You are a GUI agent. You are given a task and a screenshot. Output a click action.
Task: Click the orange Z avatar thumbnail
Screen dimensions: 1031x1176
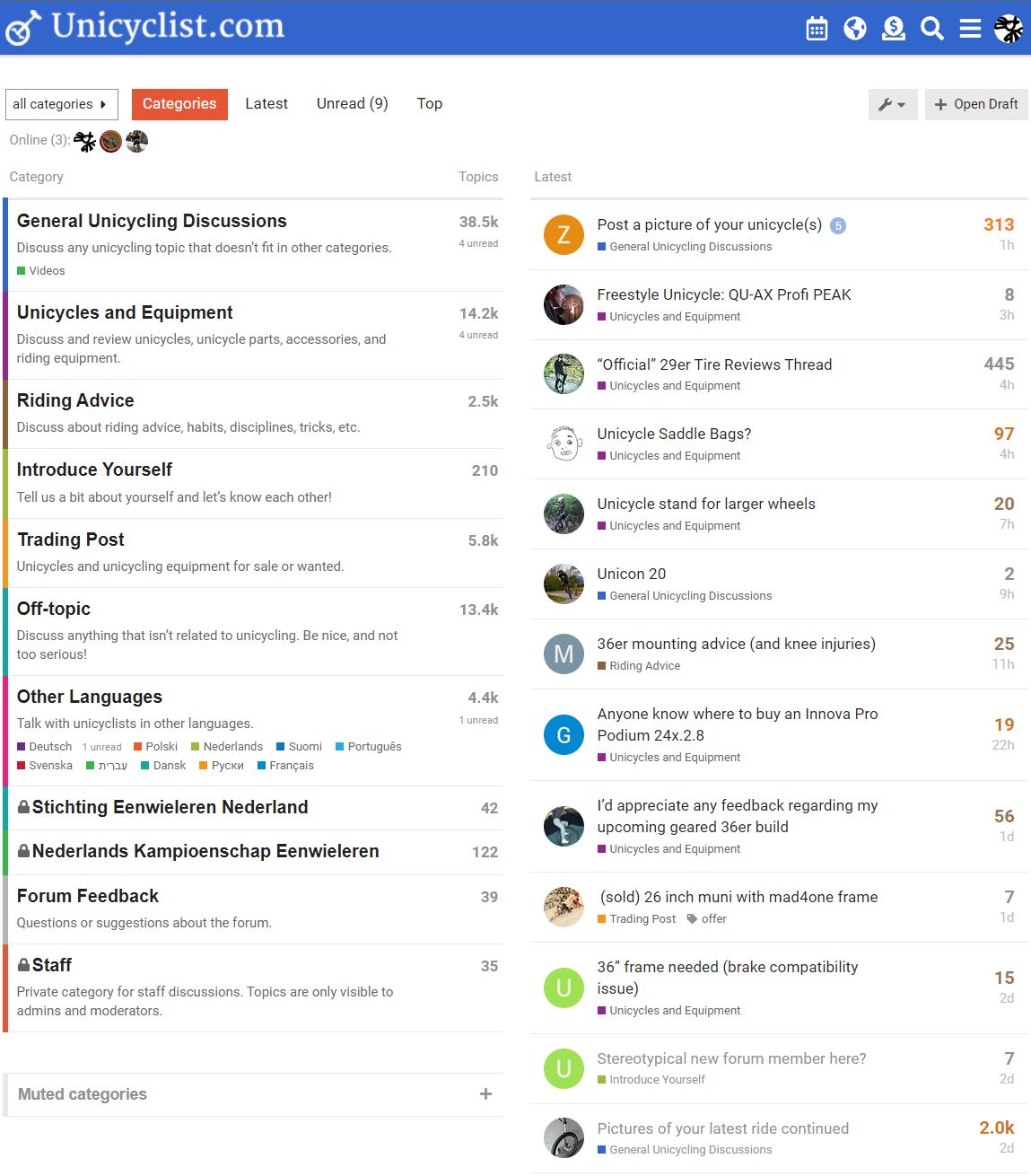tap(564, 235)
